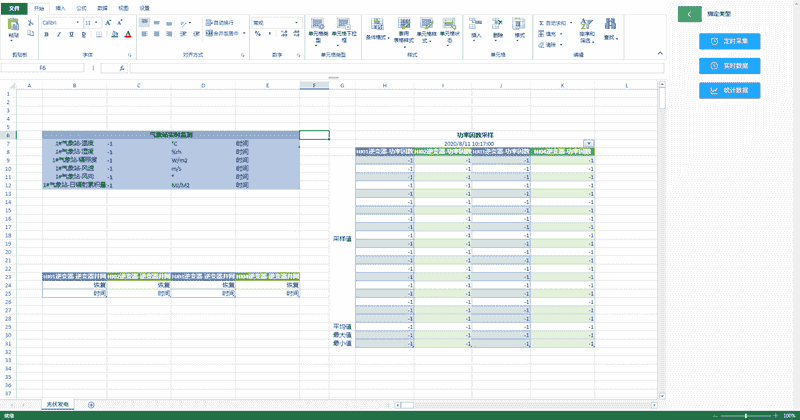The width and height of the screenshot is (800, 420).
Task: Click the fill background color icon
Action: pyautogui.click(x=114, y=34)
